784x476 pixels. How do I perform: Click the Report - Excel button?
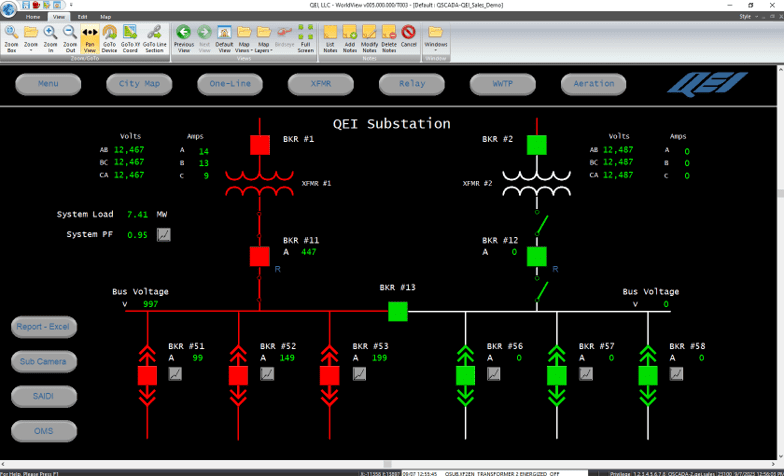[x=44, y=327]
